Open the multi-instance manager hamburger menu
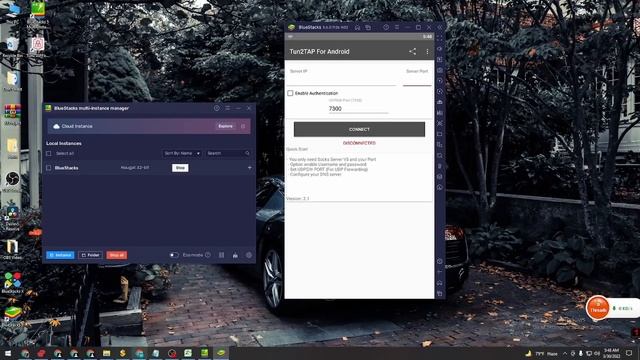Screen dimensions: 640x360 (228, 108)
